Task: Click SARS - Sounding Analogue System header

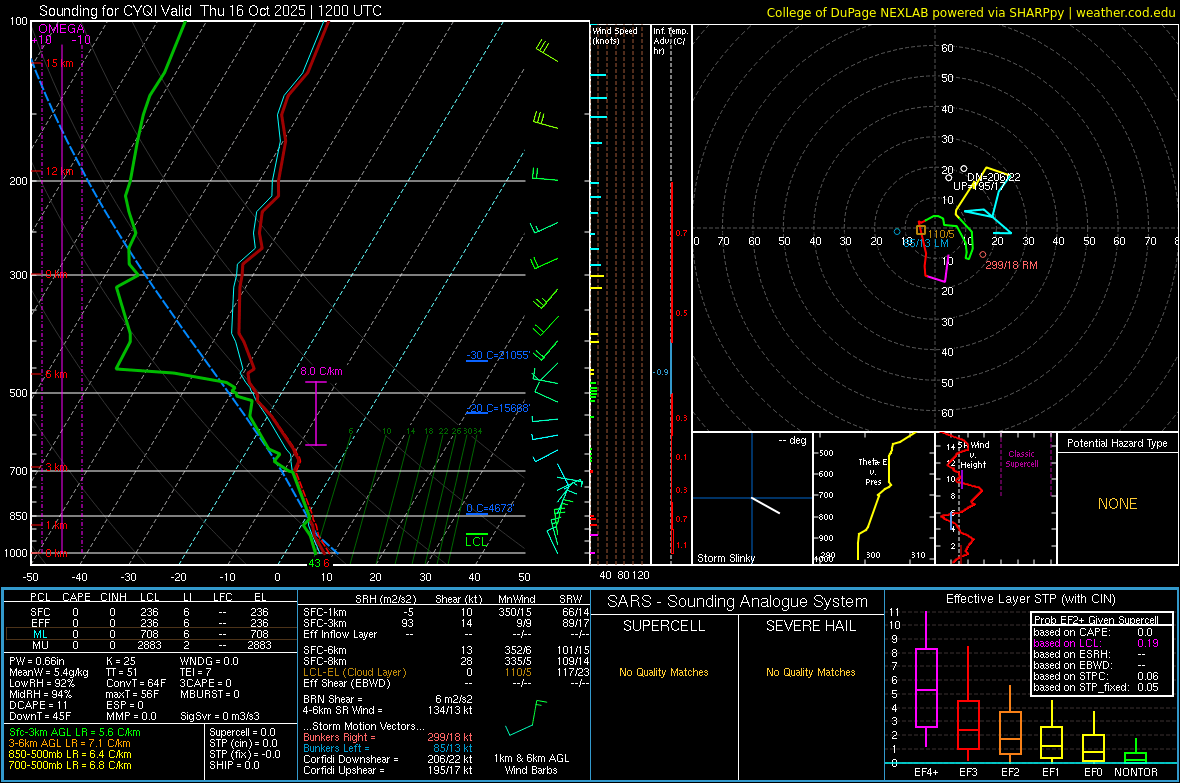Action: pos(738,602)
